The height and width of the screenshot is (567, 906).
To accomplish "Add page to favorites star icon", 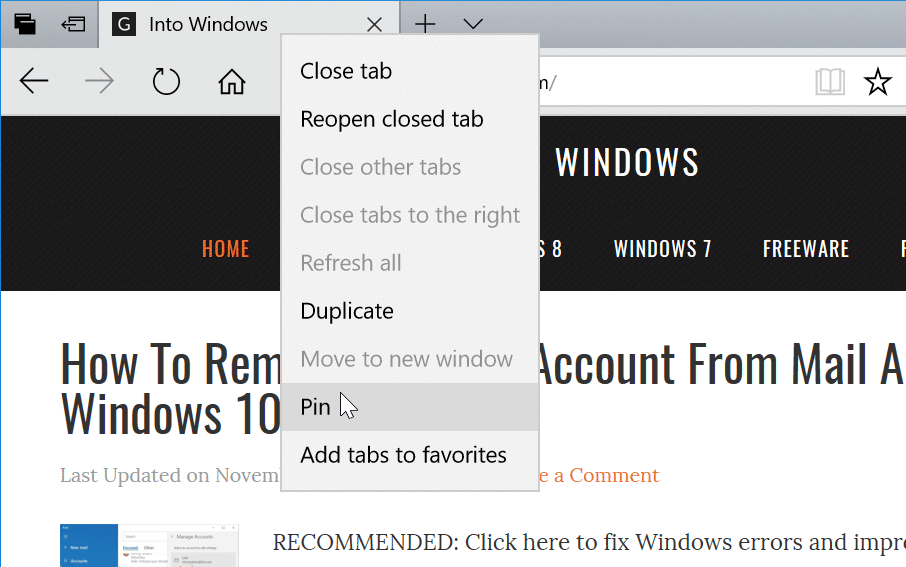I will pos(878,81).
